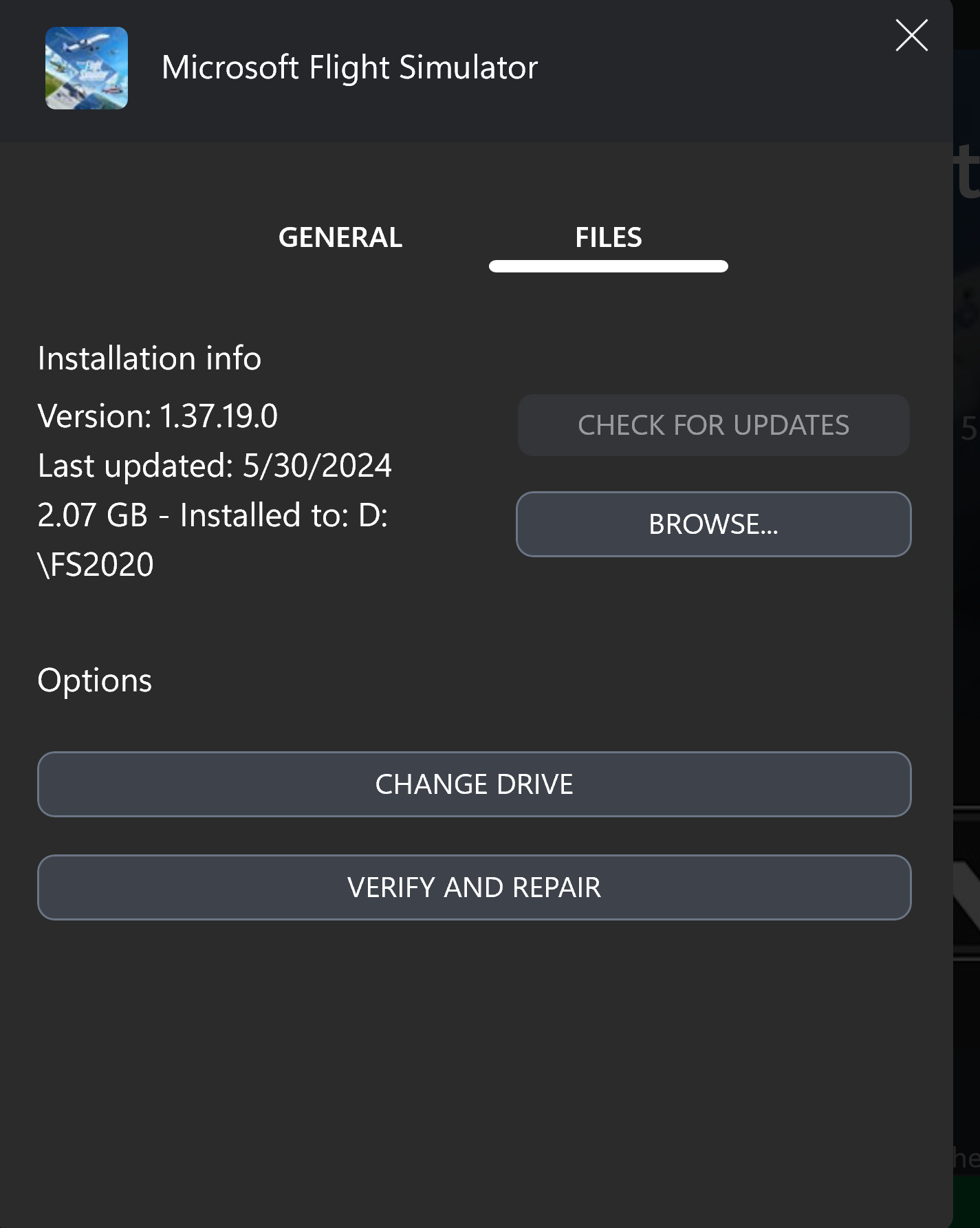
Task: Close the Flight Simulator properties dialog
Action: (911, 36)
